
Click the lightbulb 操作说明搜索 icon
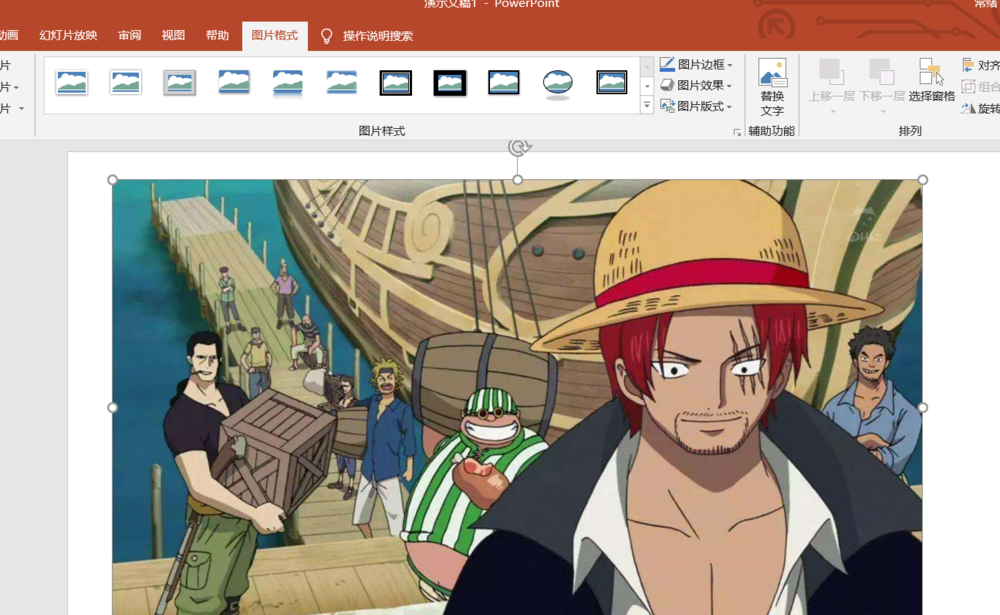click(x=326, y=36)
